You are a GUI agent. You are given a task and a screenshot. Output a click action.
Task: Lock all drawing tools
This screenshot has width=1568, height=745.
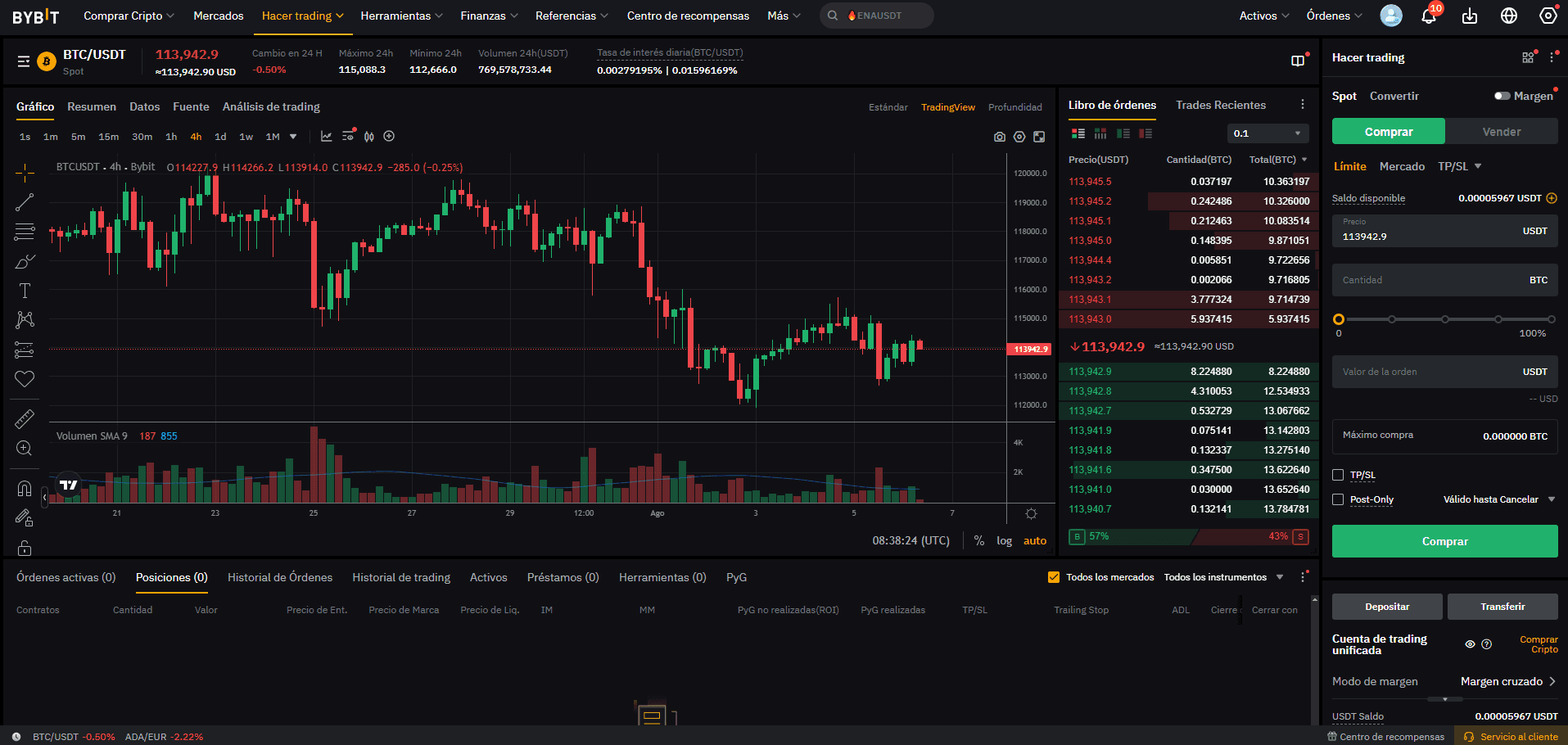tap(25, 548)
